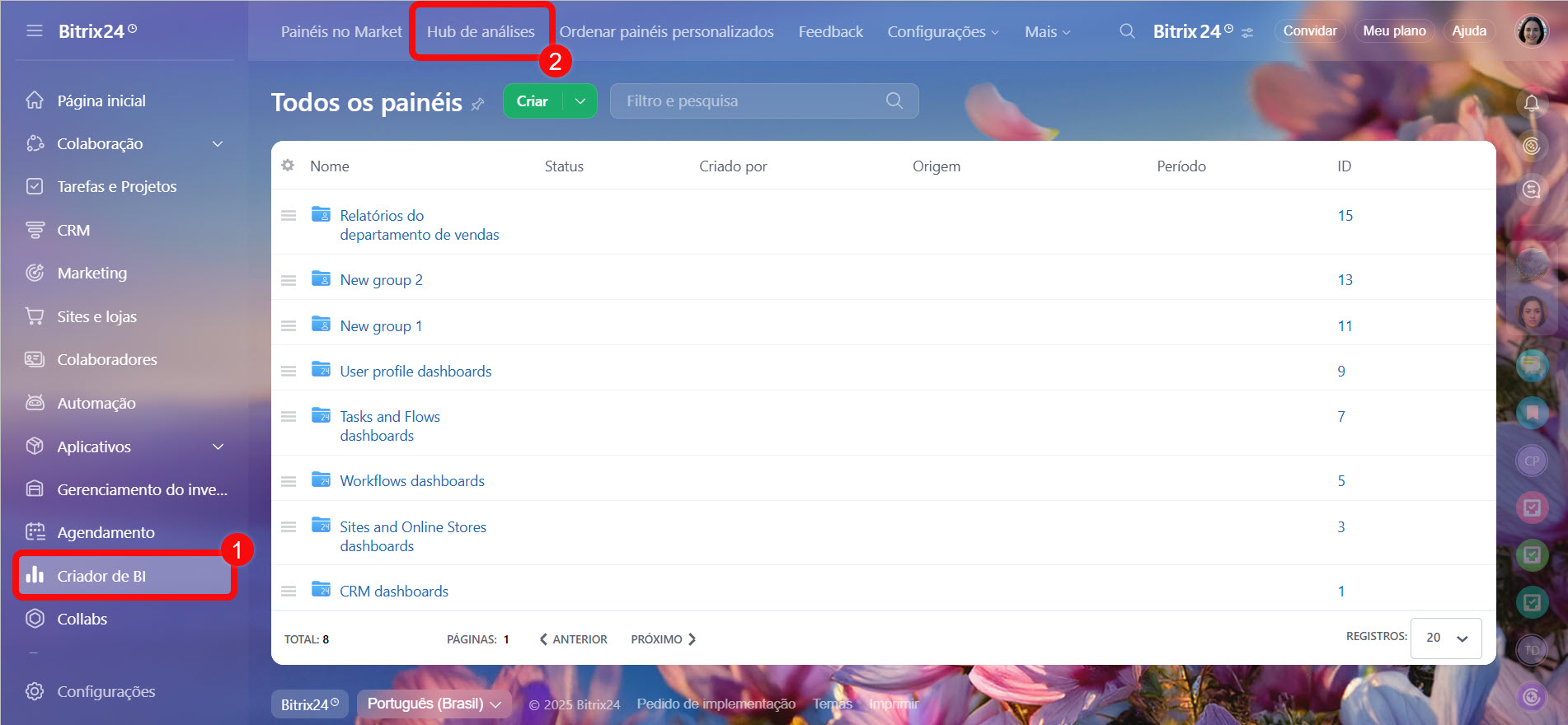
Task: Expand the Colaboração sidebar section
Action: [218, 144]
